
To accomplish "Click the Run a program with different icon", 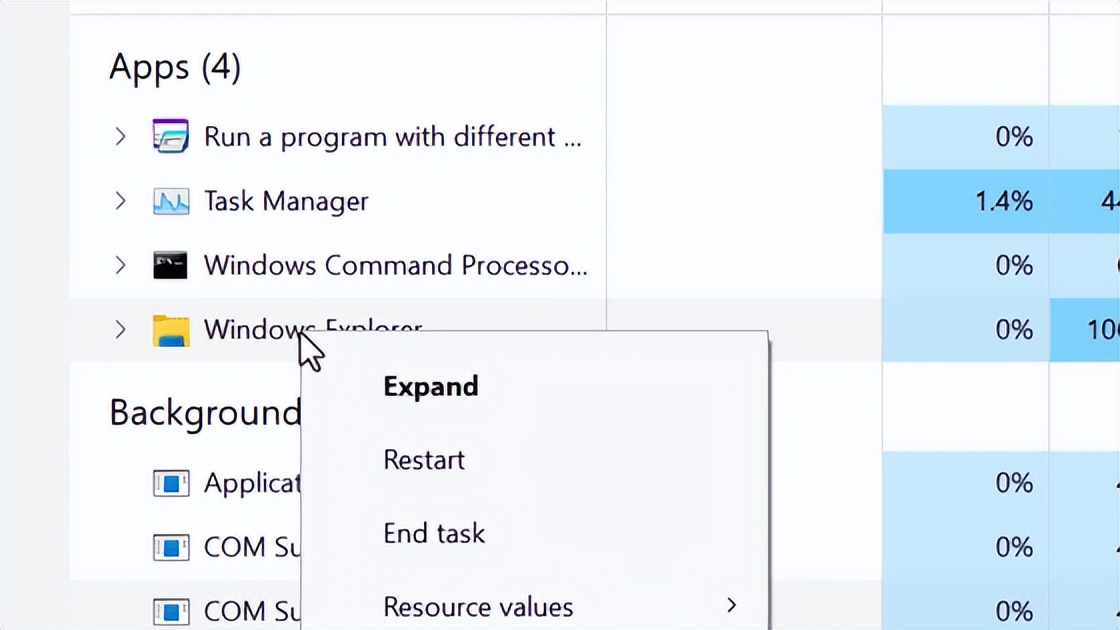I will click(x=171, y=136).
